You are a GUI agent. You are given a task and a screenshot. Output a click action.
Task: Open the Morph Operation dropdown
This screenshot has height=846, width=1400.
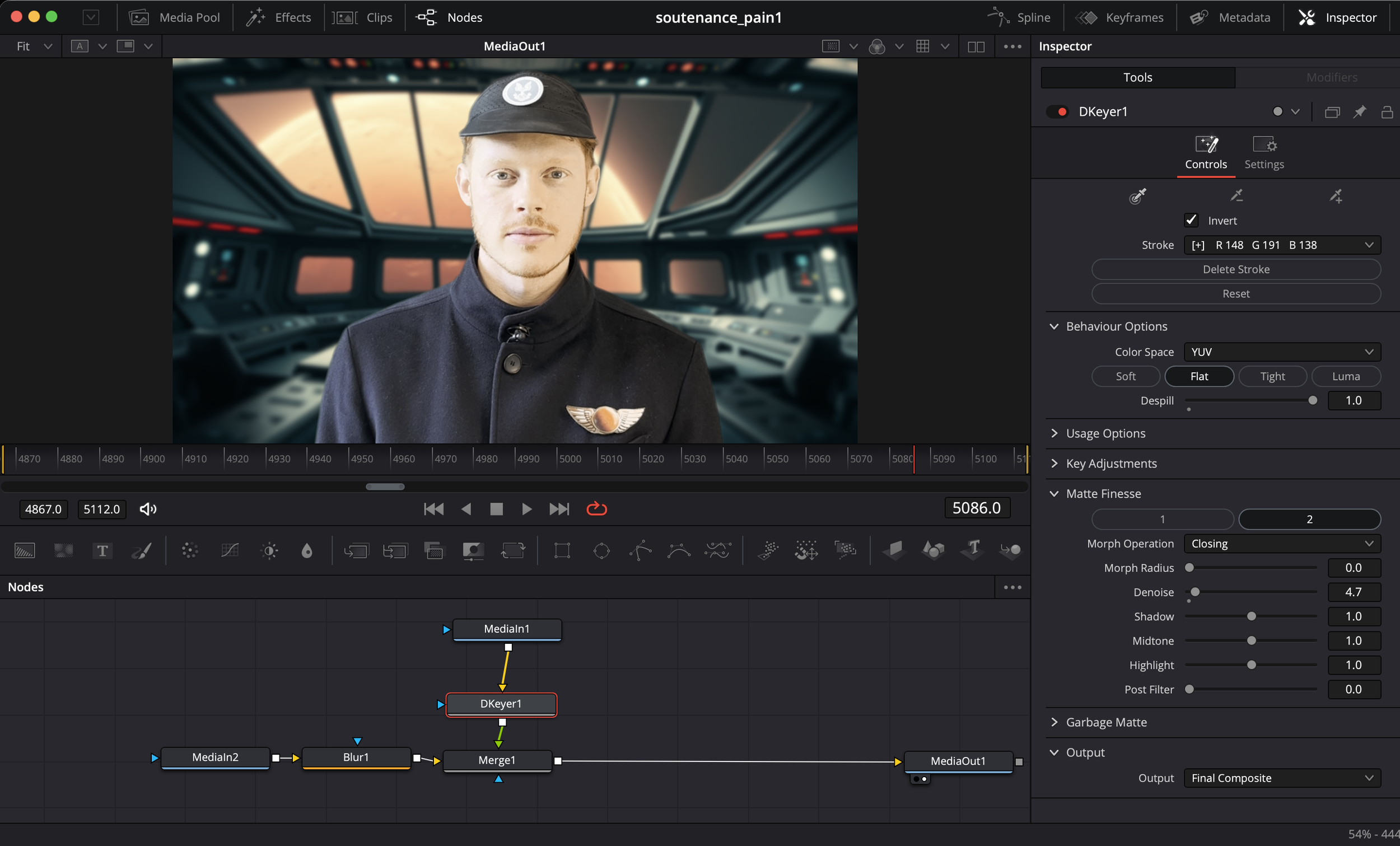tap(1282, 543)
